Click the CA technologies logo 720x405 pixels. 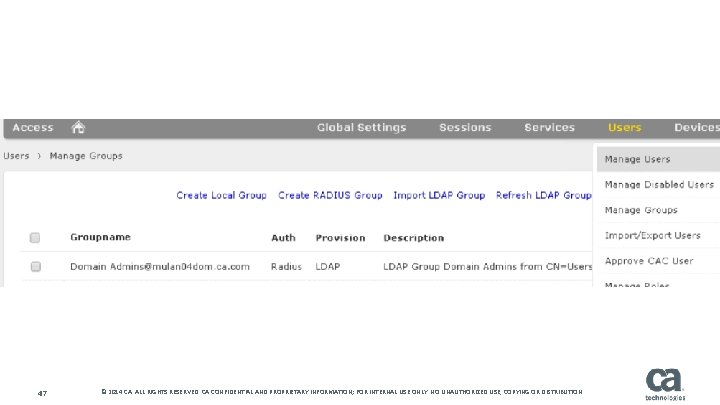click(x=665, y=384)
